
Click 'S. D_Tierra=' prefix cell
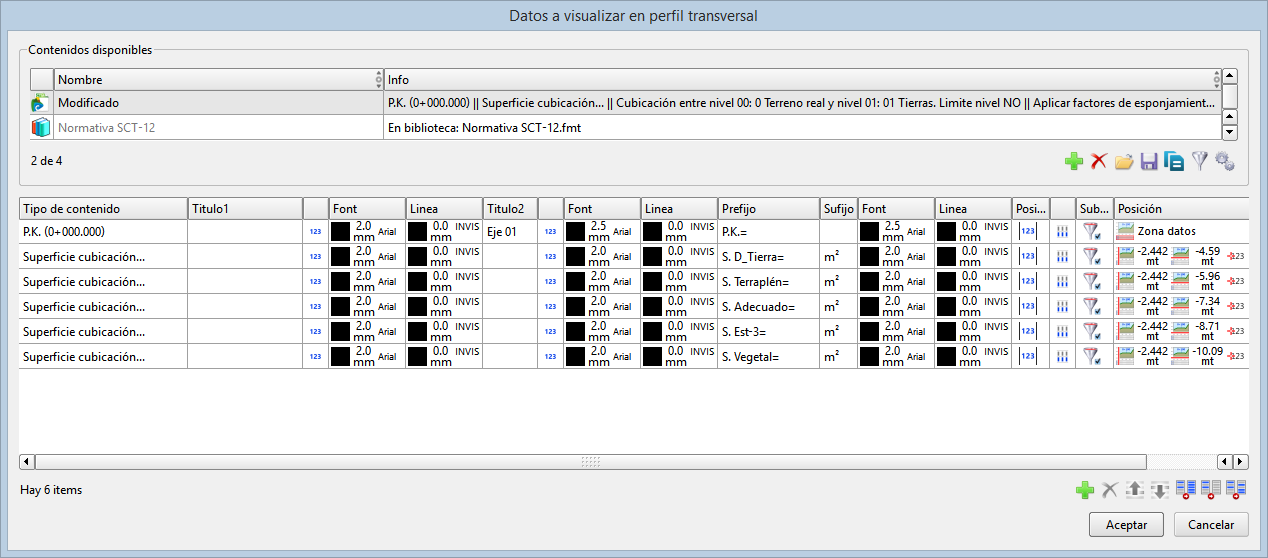click(768, 256)
